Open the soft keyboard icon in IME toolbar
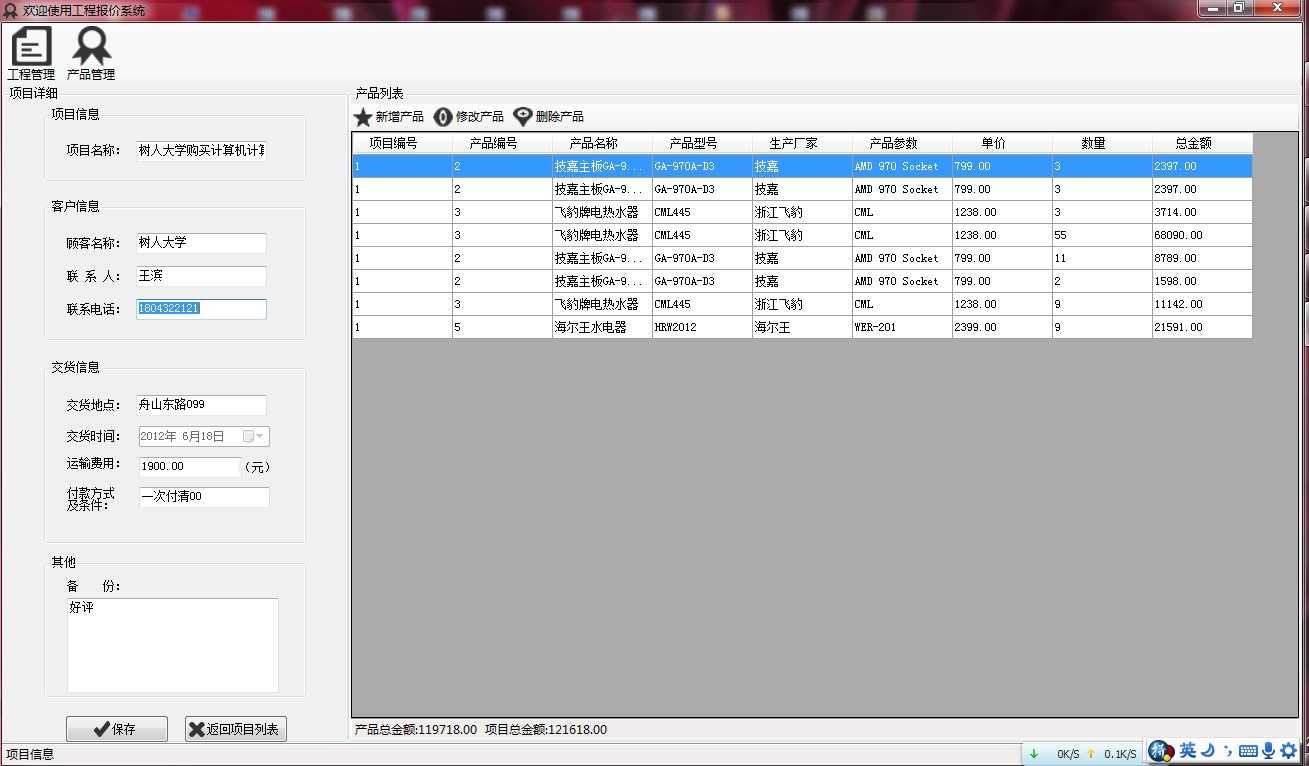This screenshot has height=766, width=1309. click(1248, 751)
